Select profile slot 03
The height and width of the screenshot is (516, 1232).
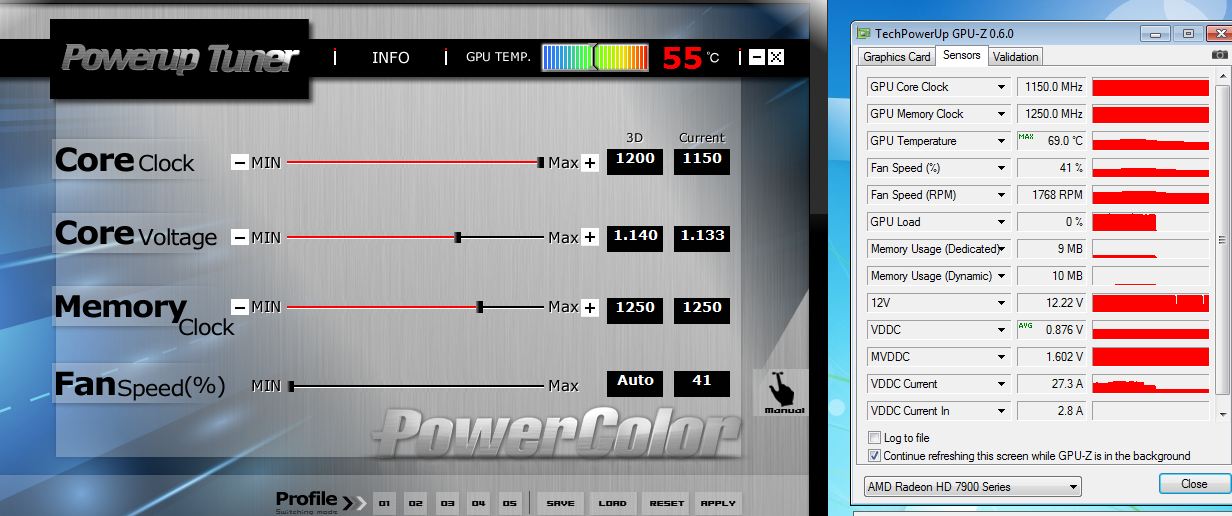[x=448, y=503]
